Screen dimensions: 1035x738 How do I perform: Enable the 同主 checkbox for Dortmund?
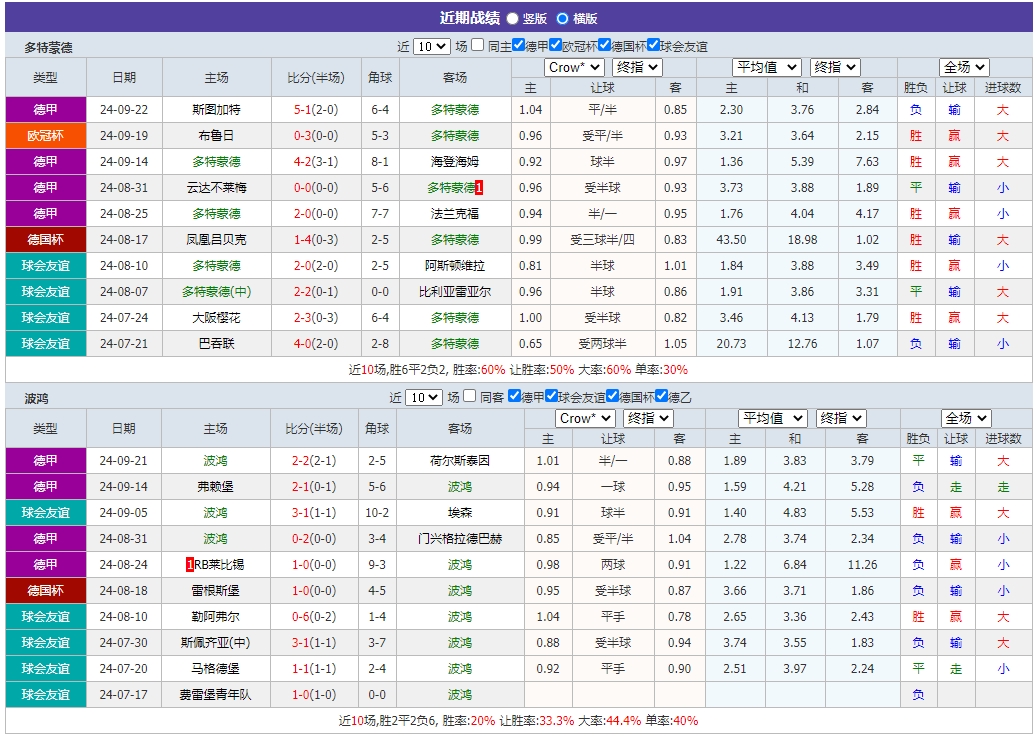coord(477,43)
